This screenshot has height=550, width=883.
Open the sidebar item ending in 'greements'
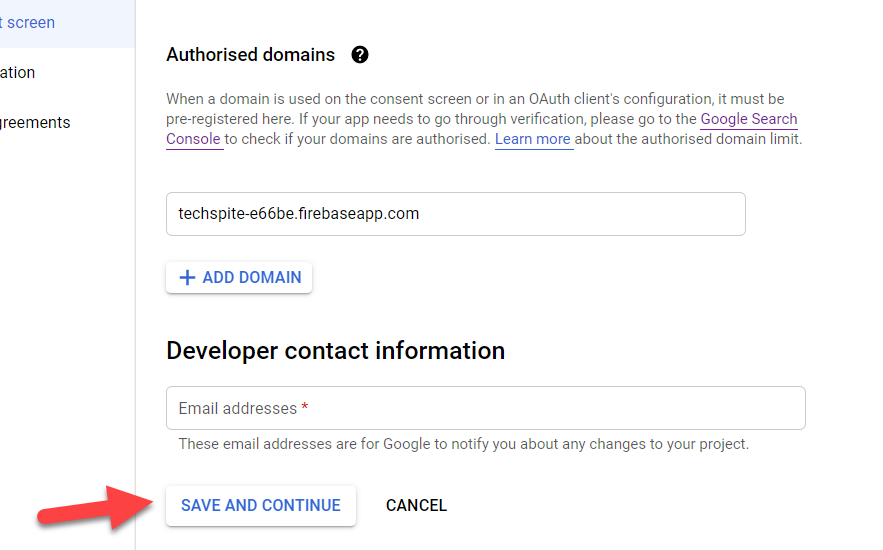coord(35,122)
